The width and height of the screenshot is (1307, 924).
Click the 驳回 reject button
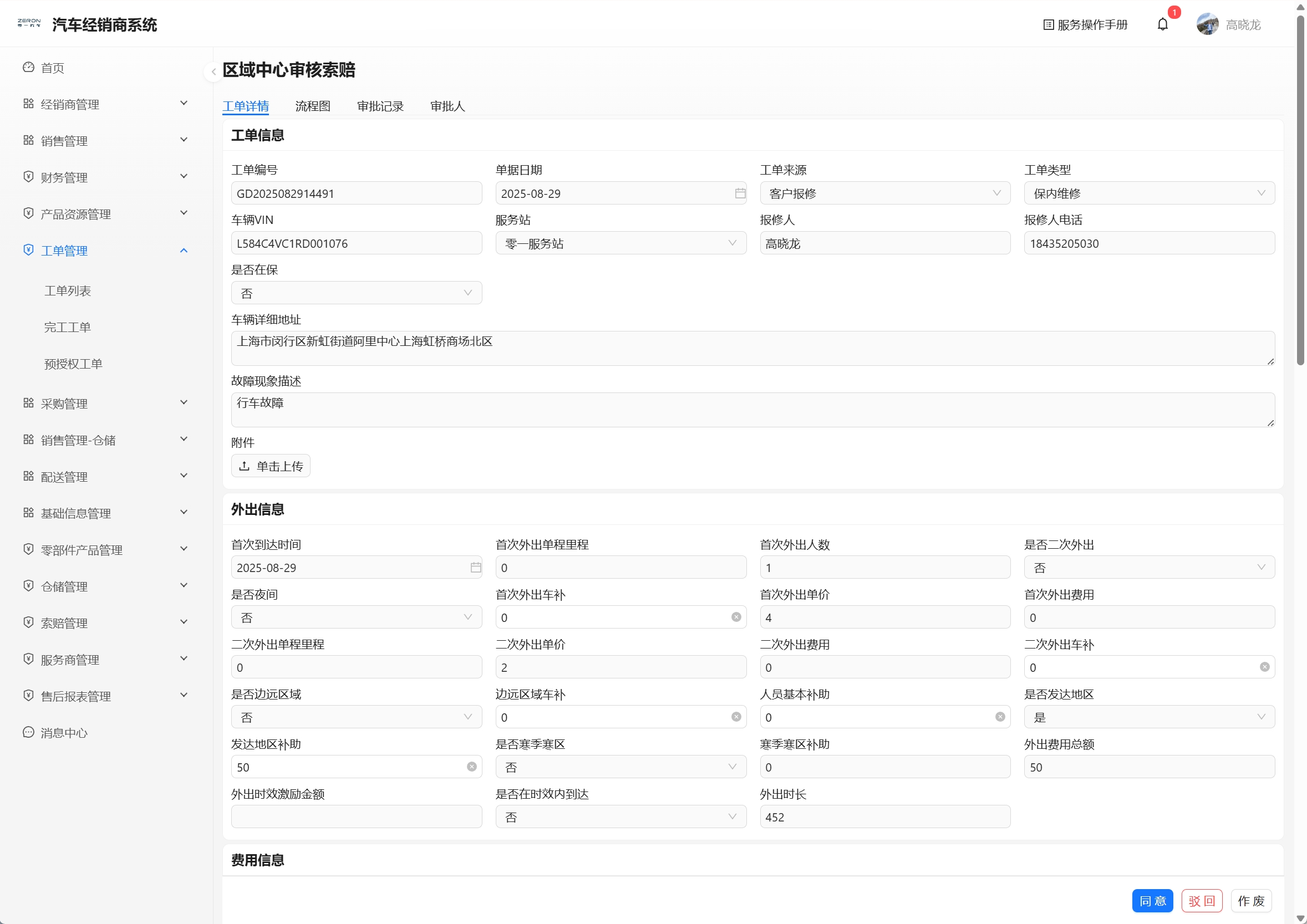[x=1202, y=901]
